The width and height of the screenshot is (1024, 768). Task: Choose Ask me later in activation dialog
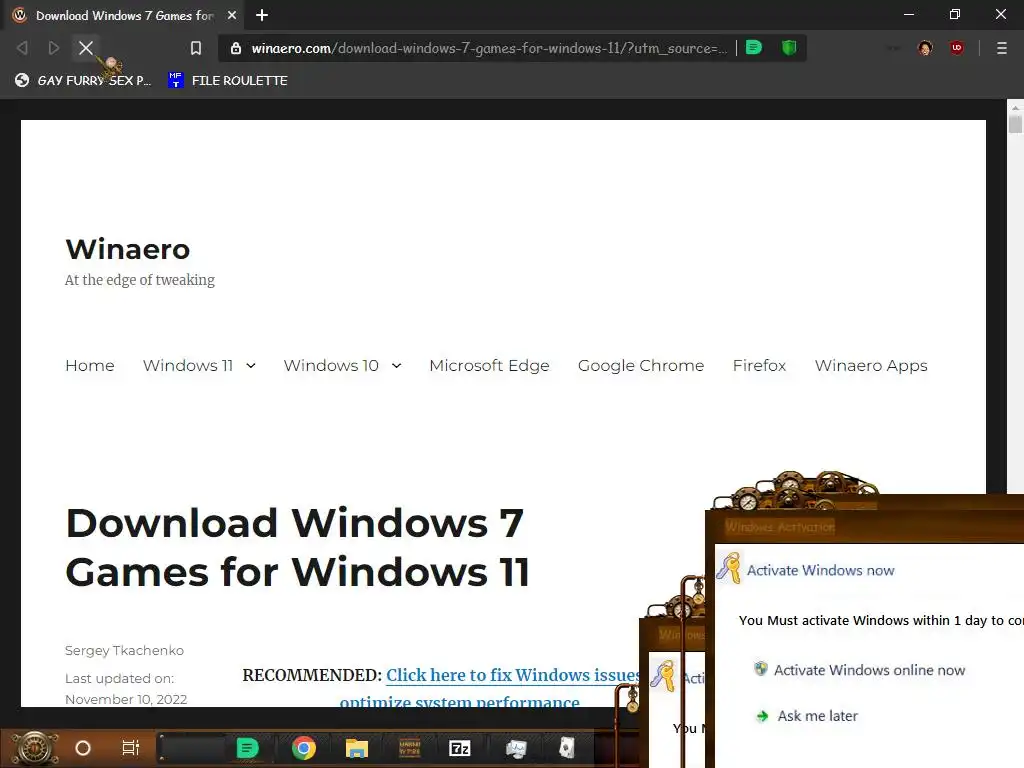coord(817,716)
